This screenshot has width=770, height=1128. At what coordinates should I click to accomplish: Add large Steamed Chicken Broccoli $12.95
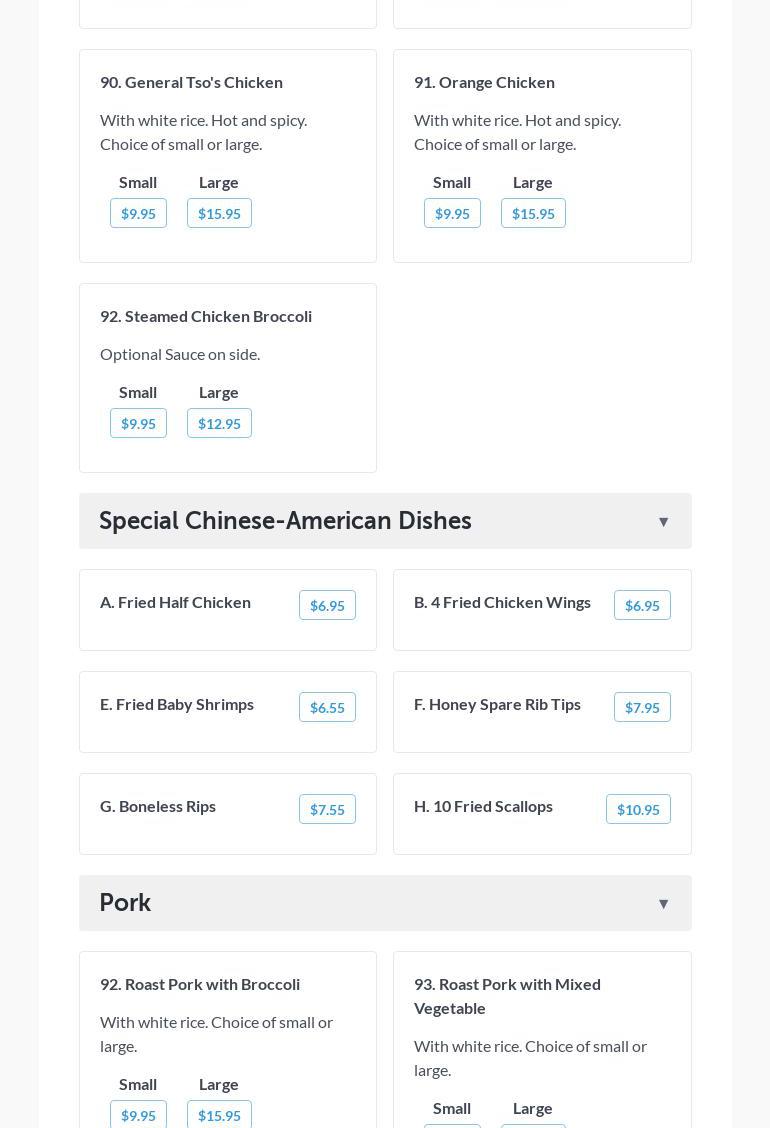[x=219, y=423]
